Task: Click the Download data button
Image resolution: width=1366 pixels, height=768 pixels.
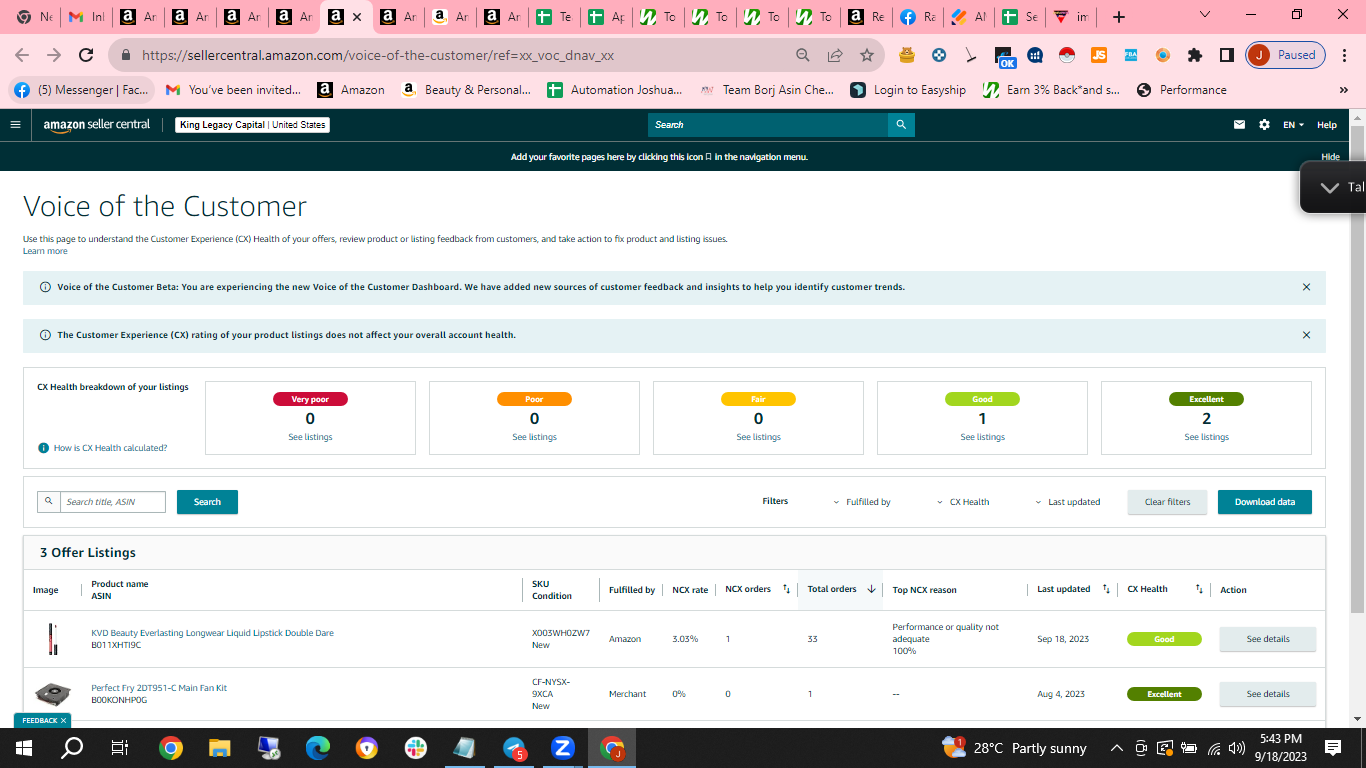Action: pyautogui.click(x=1265, y=502)
